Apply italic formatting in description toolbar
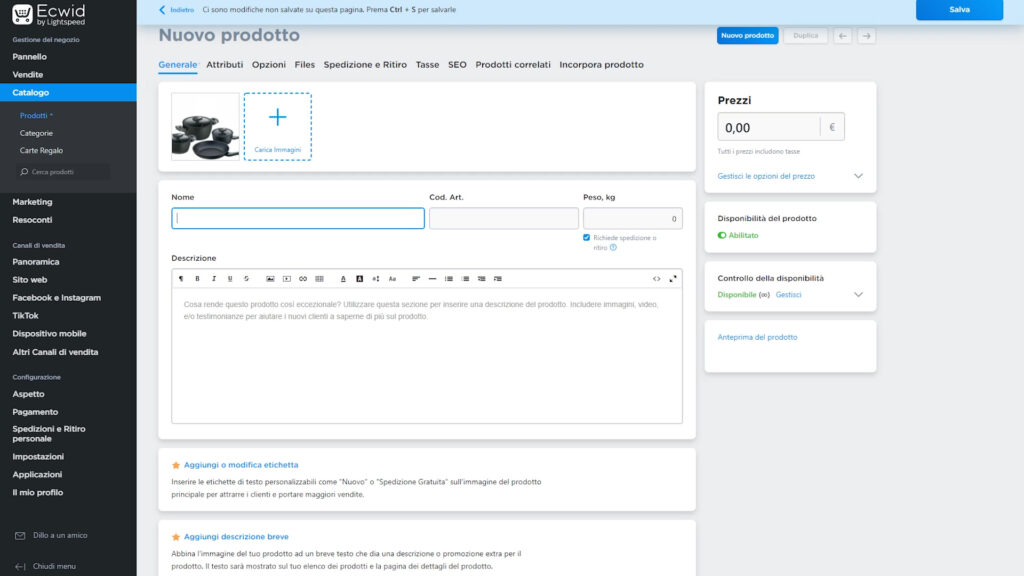The width and height of the screenshot is (1024, 576). (213, 278)
